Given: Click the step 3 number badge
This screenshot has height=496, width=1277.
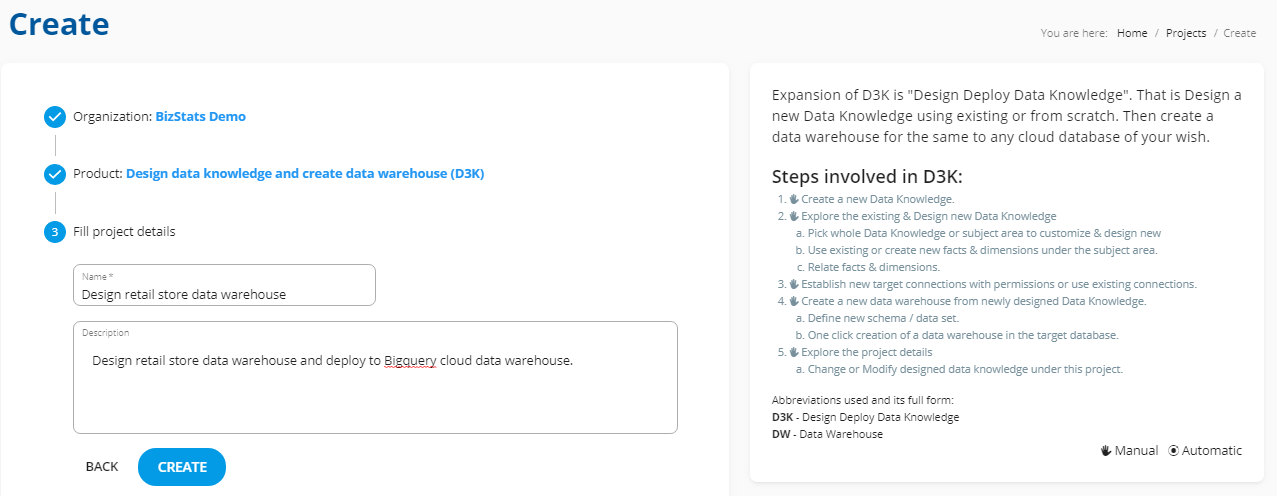Looking at the screenshot, I should pos(55,232).
